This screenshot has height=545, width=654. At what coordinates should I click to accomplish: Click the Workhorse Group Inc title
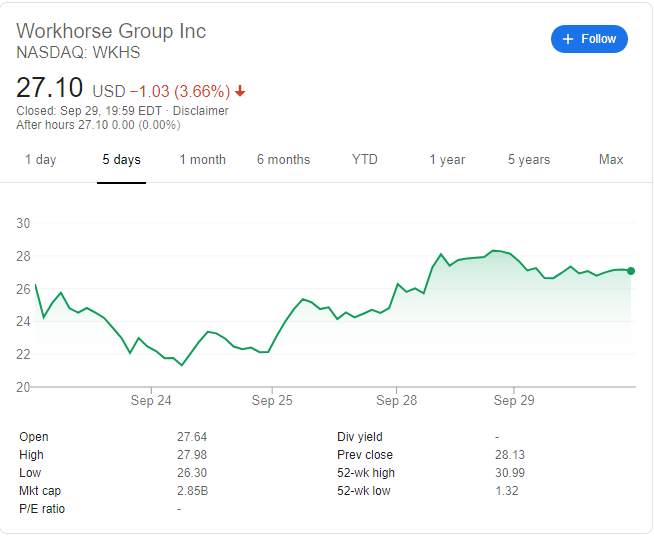[111, 31]
